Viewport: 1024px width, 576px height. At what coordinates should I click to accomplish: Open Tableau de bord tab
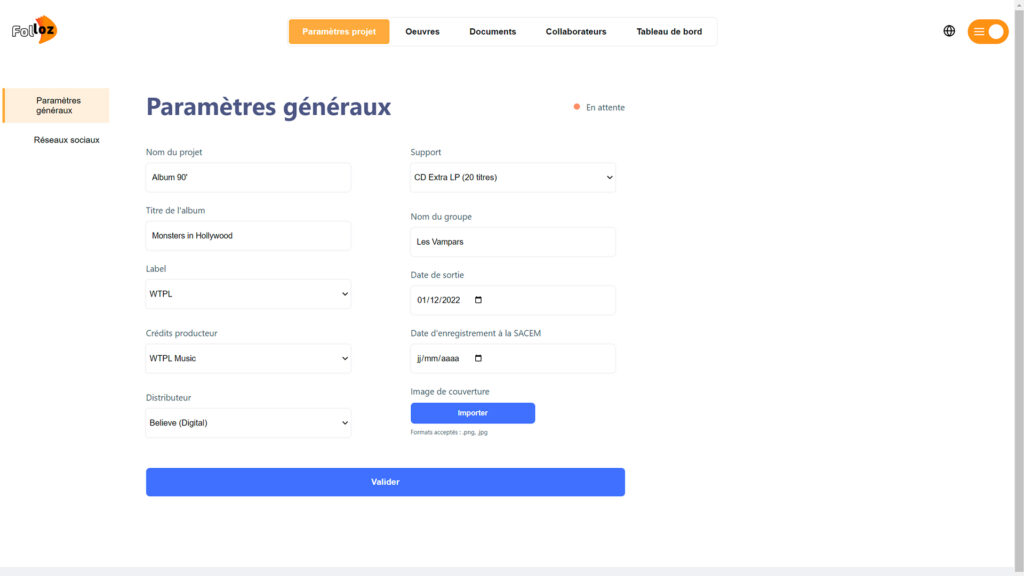coord(669,31)
